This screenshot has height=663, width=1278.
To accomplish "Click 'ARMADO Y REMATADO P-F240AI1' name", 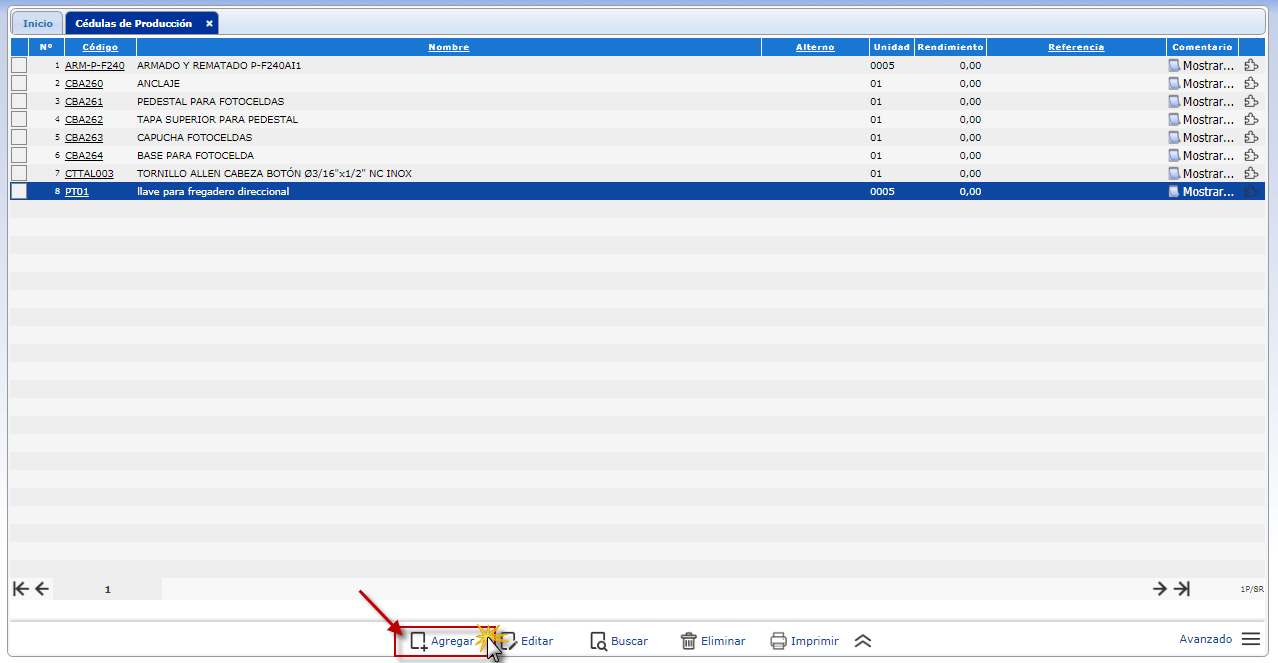I will pos(219,65).
